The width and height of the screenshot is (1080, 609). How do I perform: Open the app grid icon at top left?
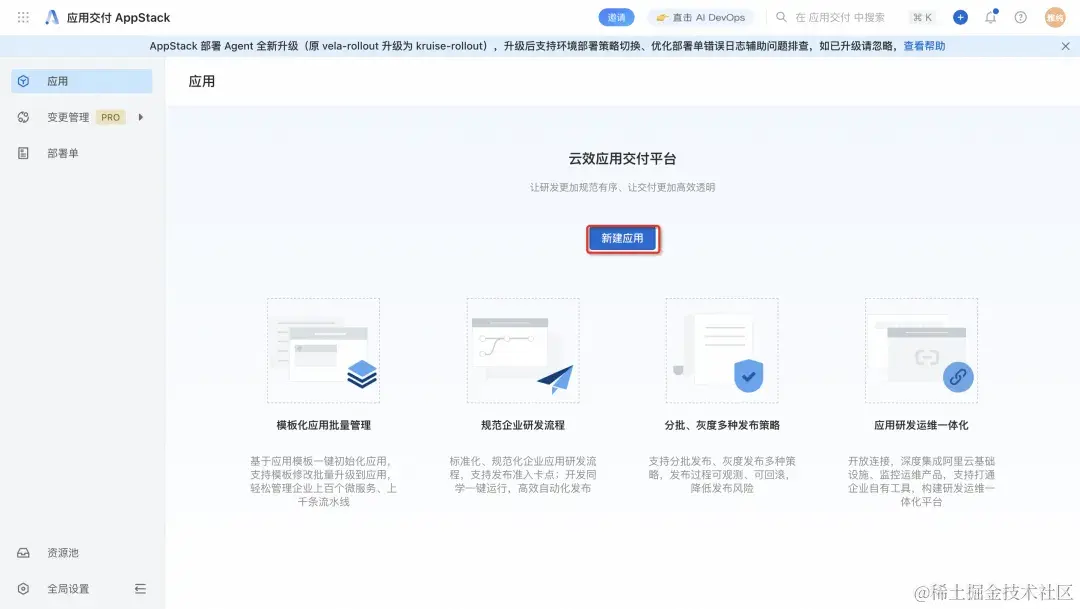click(22, 16)
